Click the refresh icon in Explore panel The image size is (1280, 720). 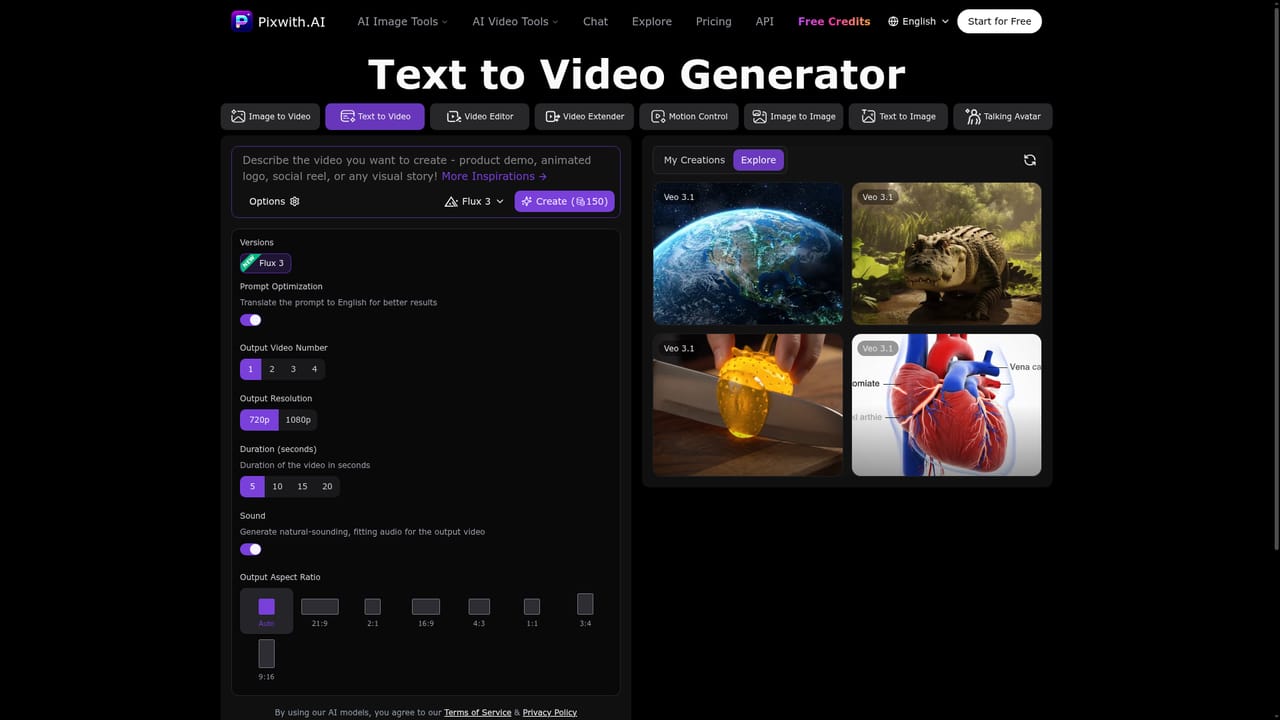1030,160
